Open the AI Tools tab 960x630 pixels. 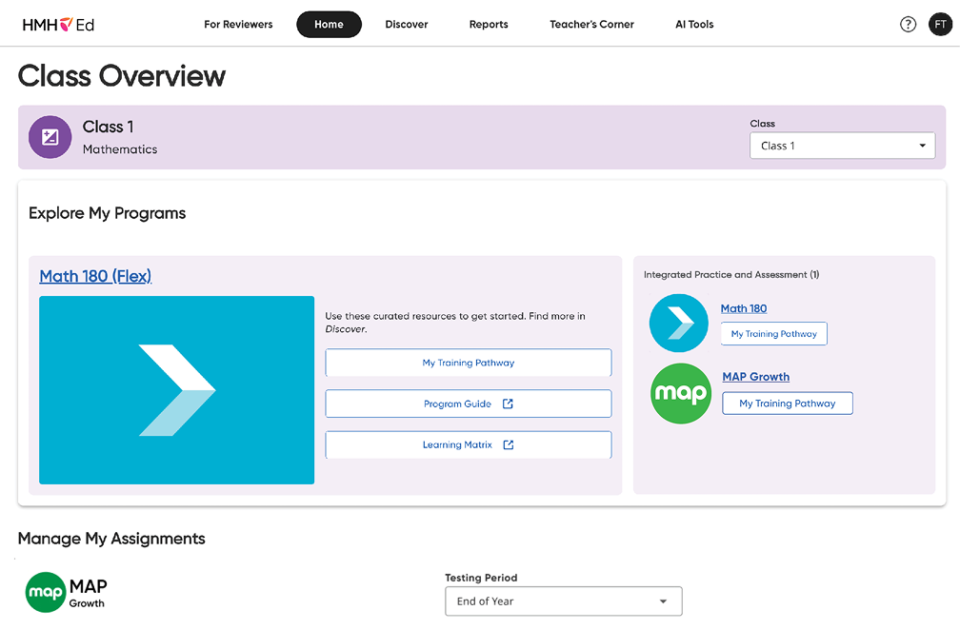[694, 24]
